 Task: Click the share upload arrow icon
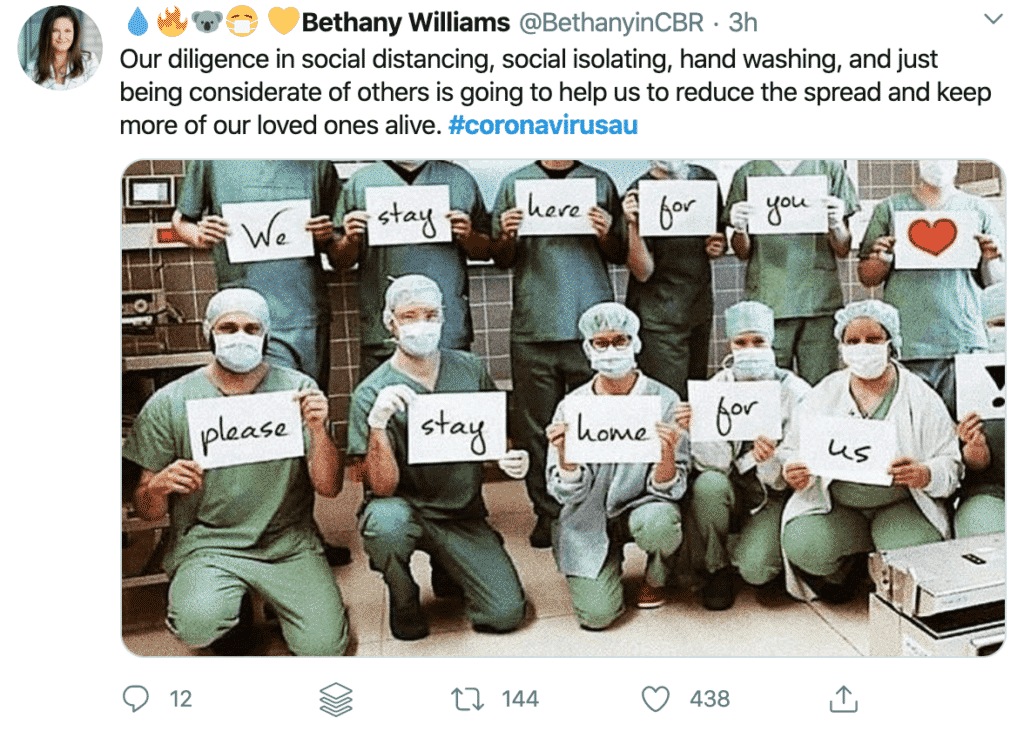click(843, 698)
